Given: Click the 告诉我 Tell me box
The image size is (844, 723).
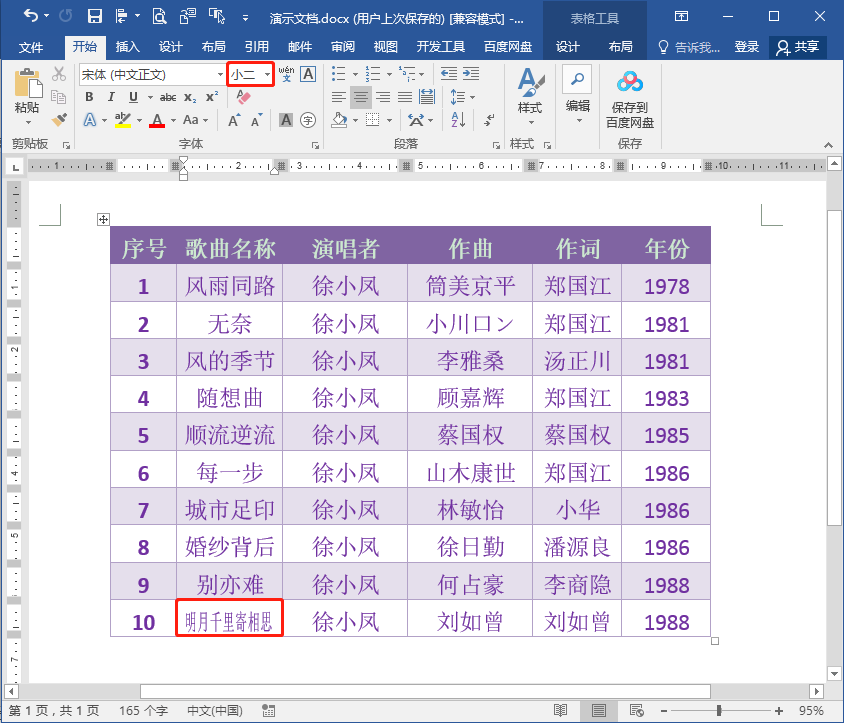Looking at the screenshot, I should (690, 47).
